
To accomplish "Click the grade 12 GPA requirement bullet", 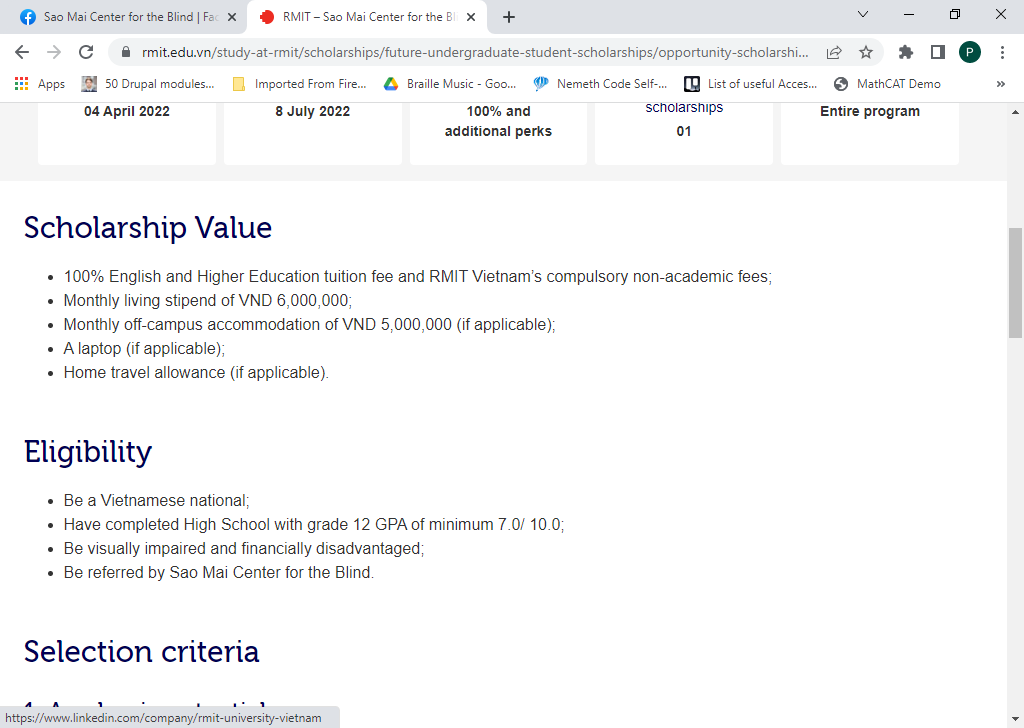I will [x=314, y=525].
